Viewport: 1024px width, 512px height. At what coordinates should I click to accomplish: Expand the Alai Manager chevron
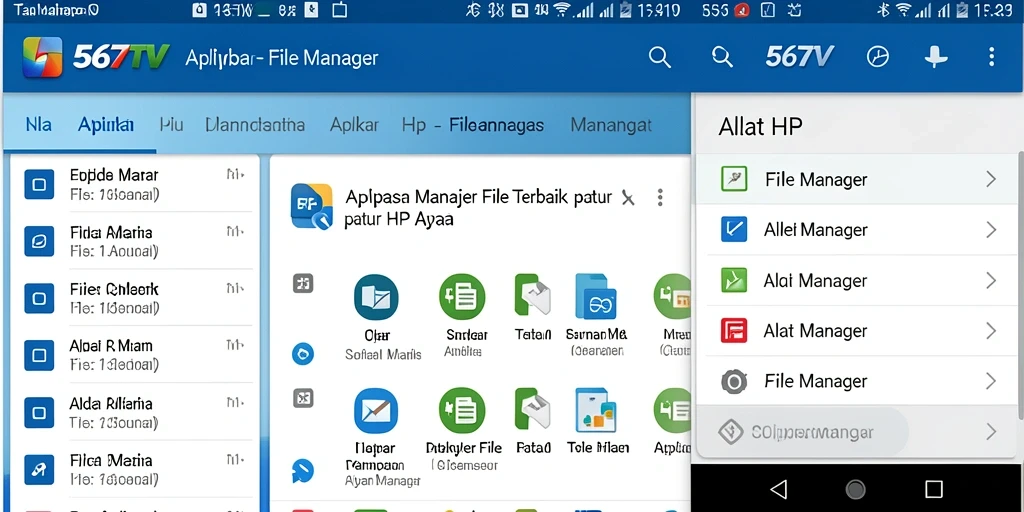point(991,280)
